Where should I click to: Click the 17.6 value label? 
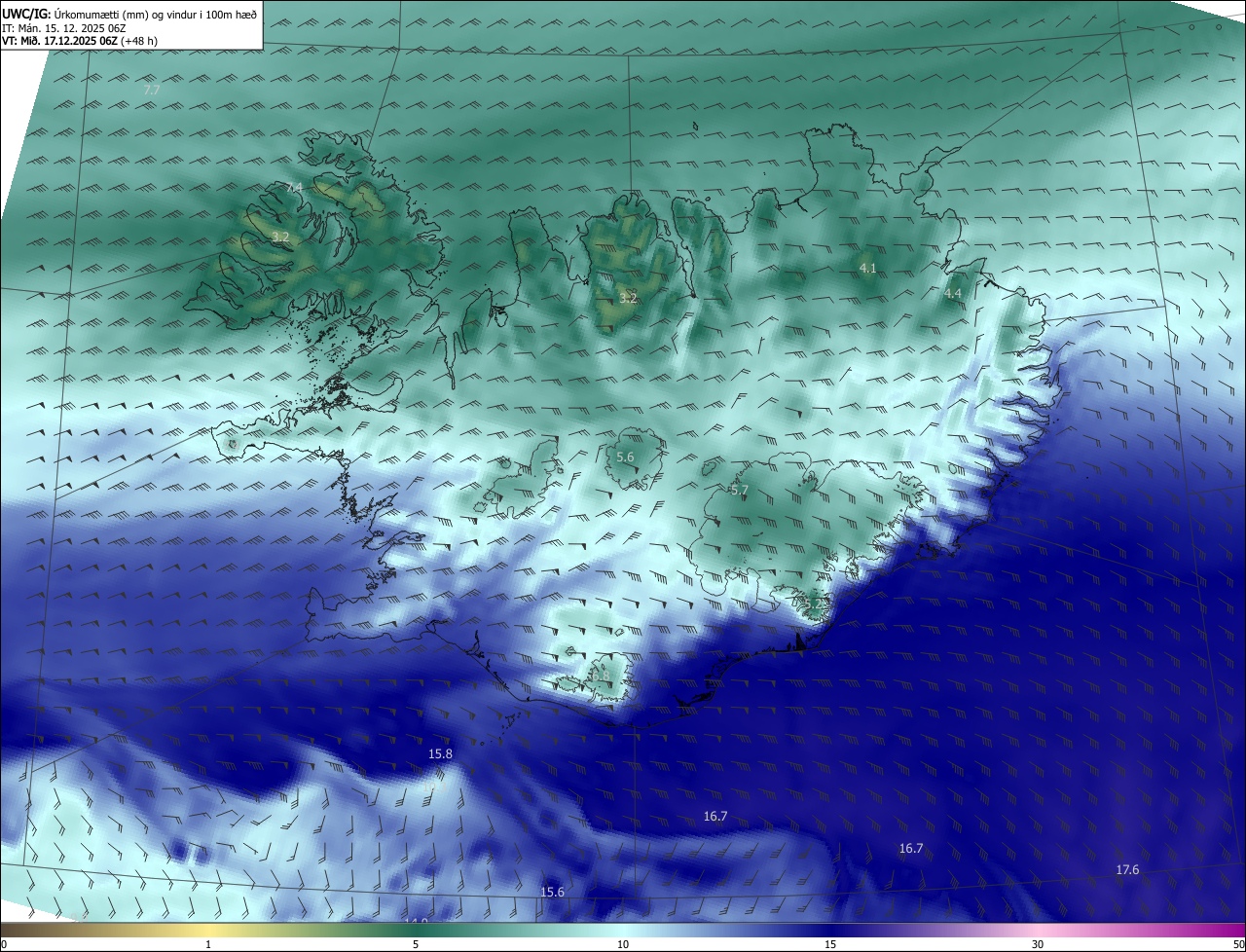point(1127,869)
